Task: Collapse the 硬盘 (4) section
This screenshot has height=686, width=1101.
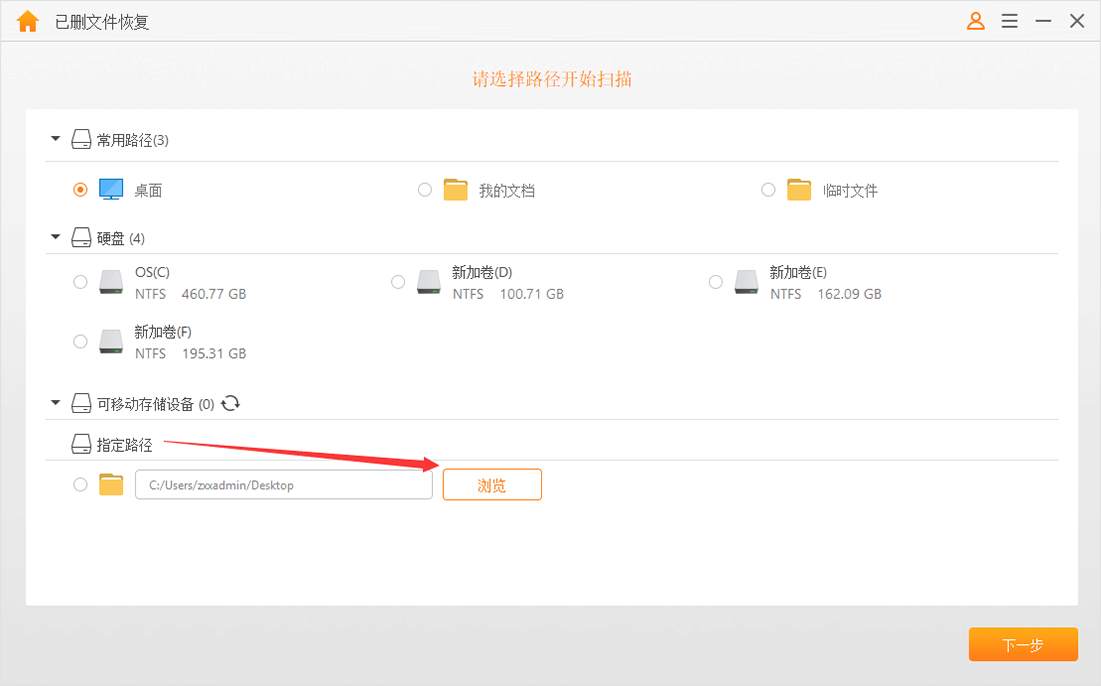Action: tap(55, 237)
